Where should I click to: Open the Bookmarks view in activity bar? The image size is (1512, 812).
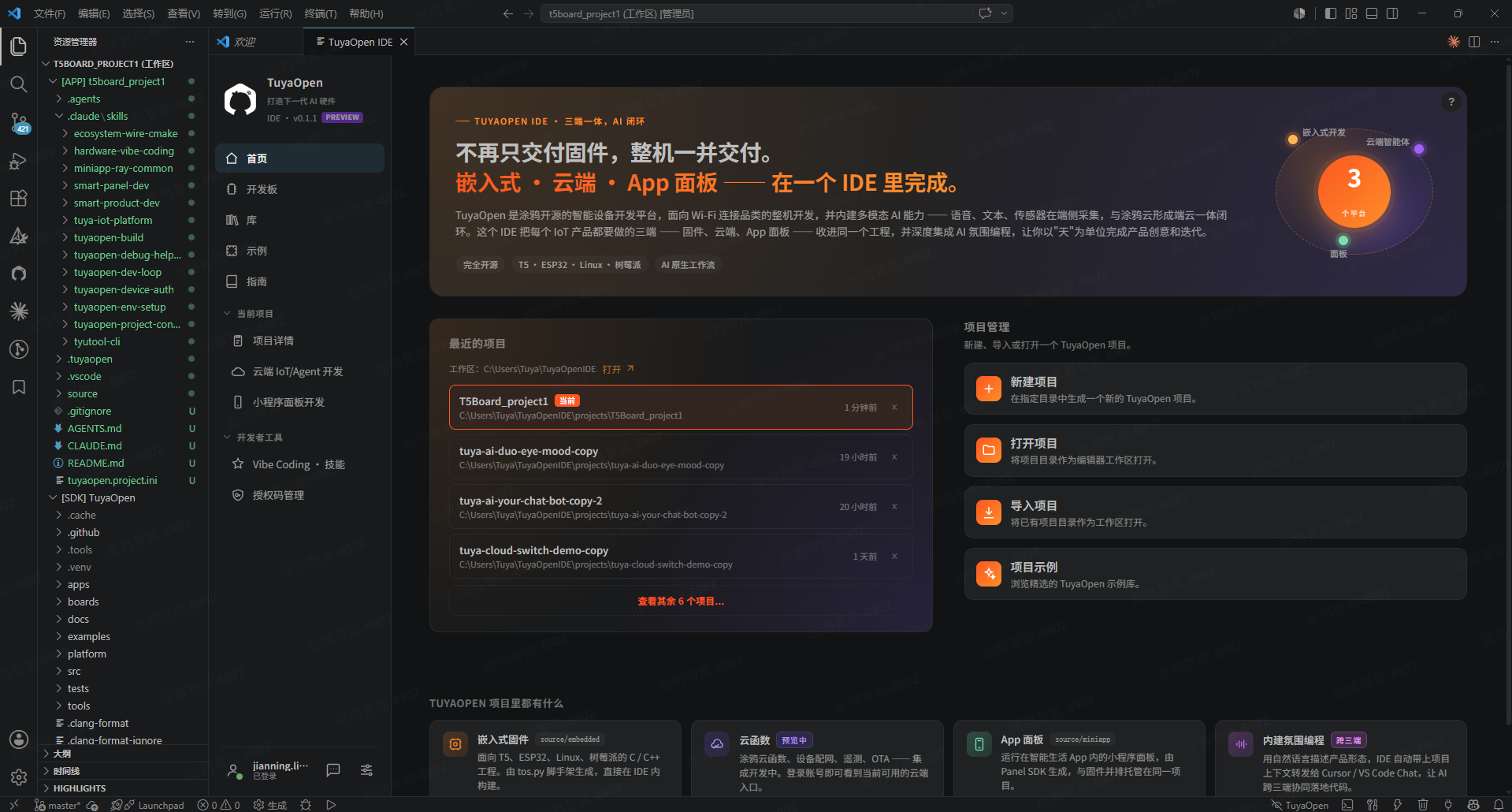[x=19, y=387]
